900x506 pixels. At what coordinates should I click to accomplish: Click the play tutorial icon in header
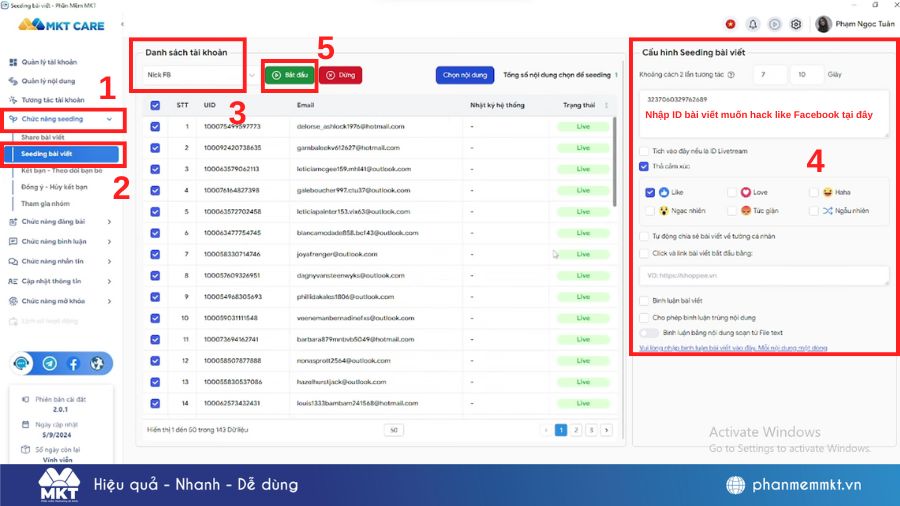[x=774, y=24]
